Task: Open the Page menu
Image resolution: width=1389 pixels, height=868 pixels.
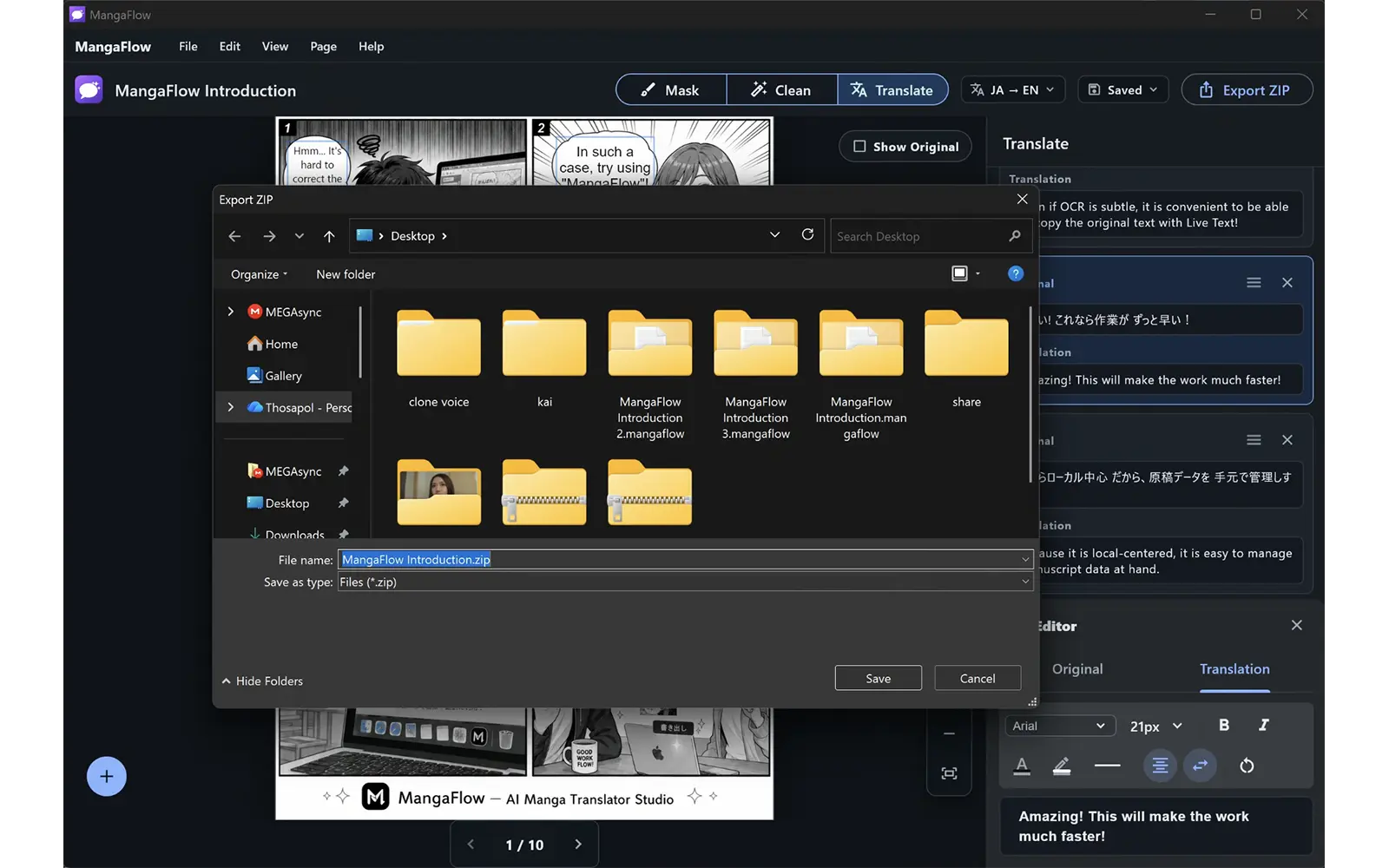Action: 323,46
